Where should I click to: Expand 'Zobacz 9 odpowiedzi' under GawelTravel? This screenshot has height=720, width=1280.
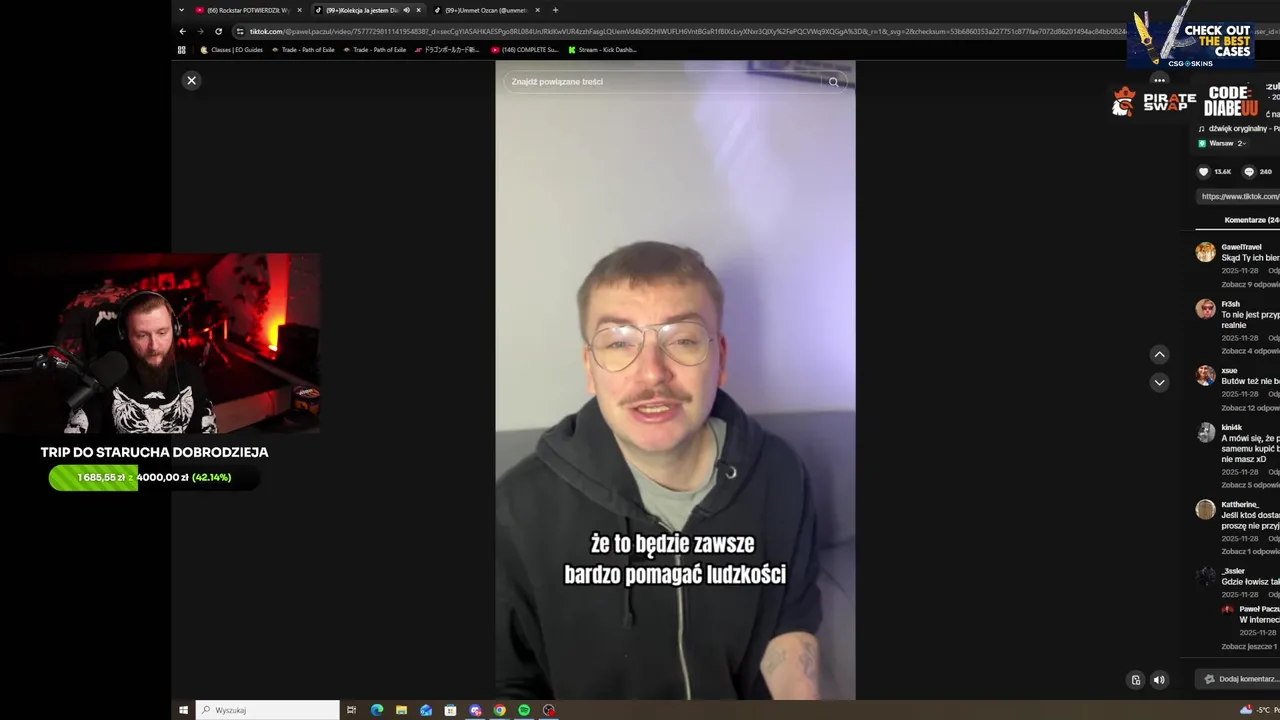coord(1250,285)
